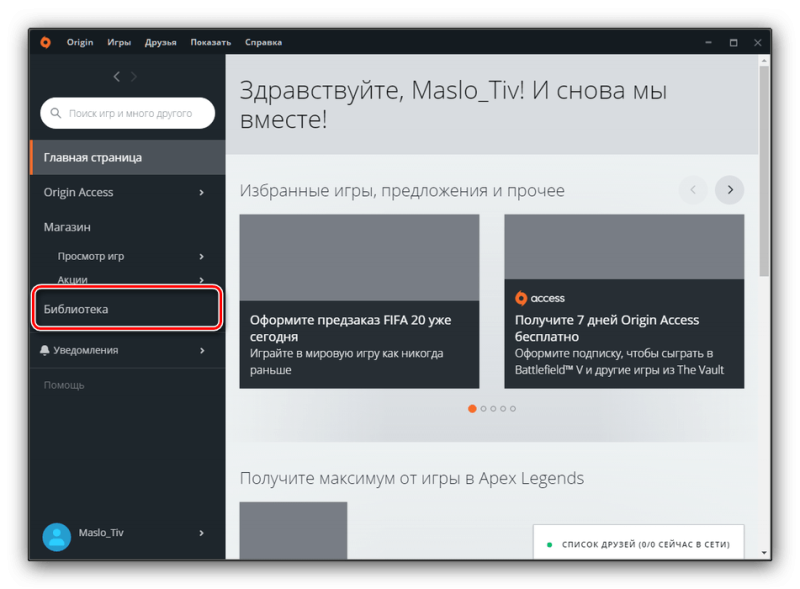Image resolution: width=800 pixels, height=589 pixels.
Task: Open the Помощь link
Action: coord(64,385)
